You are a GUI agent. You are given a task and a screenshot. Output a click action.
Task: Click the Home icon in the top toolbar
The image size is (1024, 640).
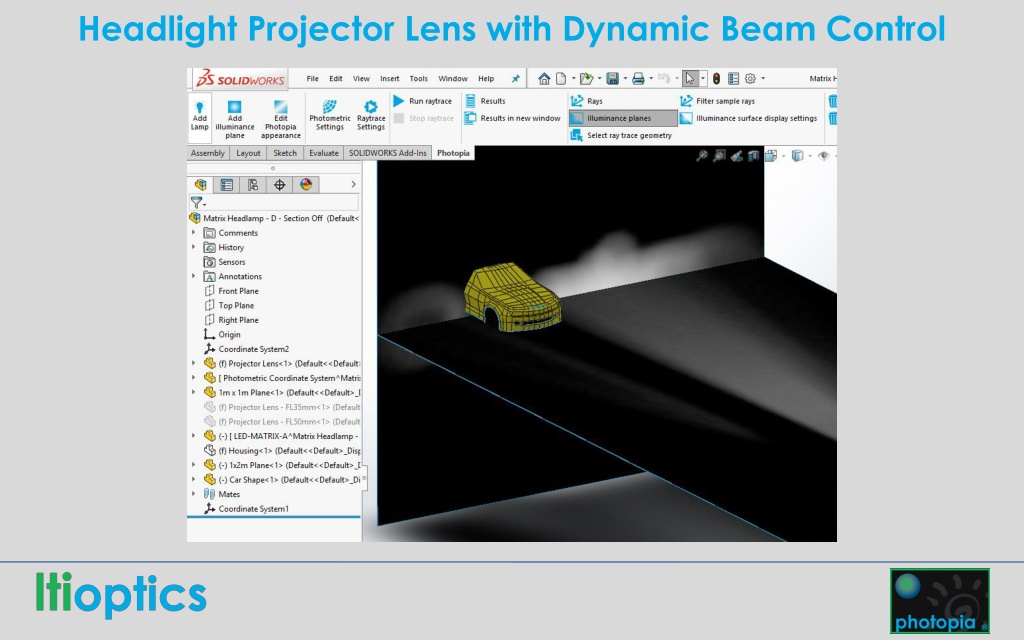point(544,79)
